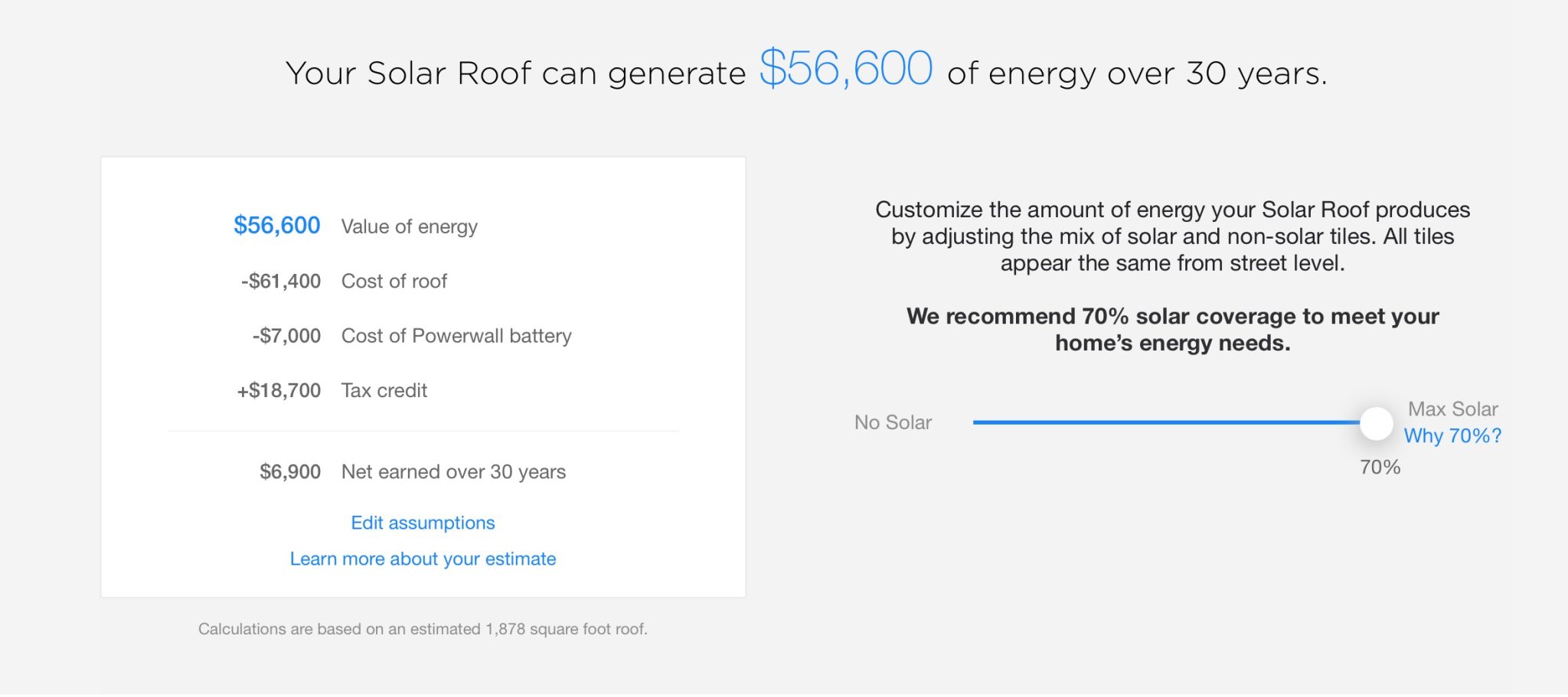Open Learn more about your estimate
1568x697 pixels.
tap(423, 559)
